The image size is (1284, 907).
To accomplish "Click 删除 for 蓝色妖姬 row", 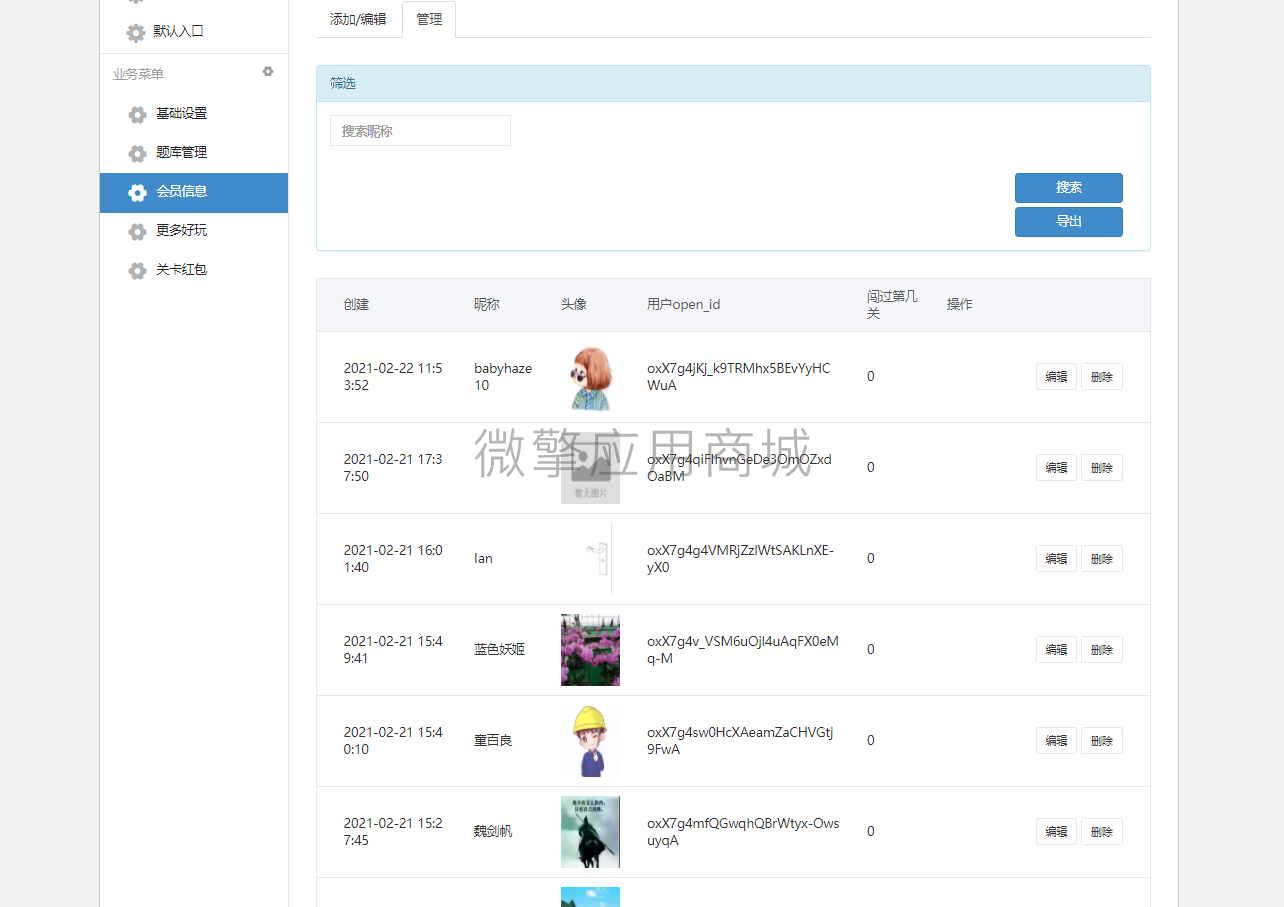I will [x=1102, y=650].
